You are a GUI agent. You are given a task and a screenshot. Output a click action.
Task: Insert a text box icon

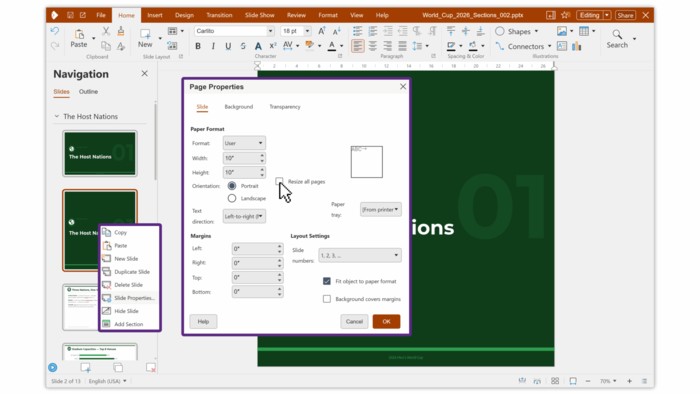[x=562, y=46]
